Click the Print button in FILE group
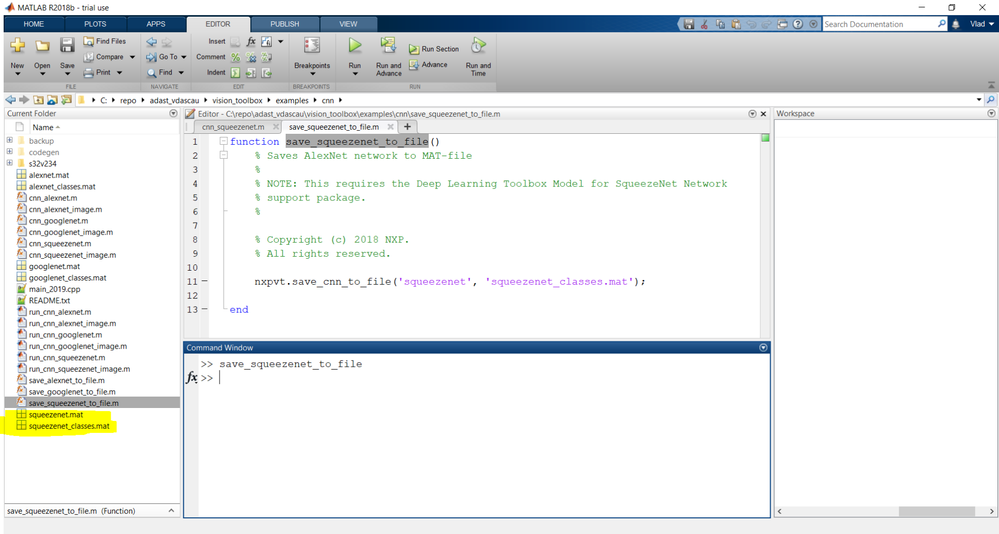The image size is (999, 534). click(97, 73)
